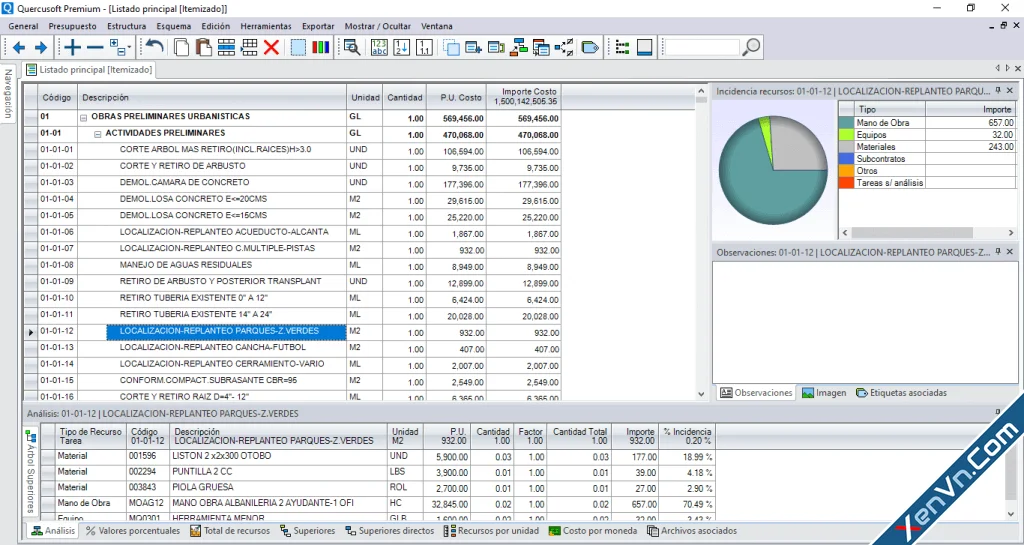The height and width of the screenshot is (545, 1024).
Task: Click the dashed blue selection square icon
Action: [298, 47]
